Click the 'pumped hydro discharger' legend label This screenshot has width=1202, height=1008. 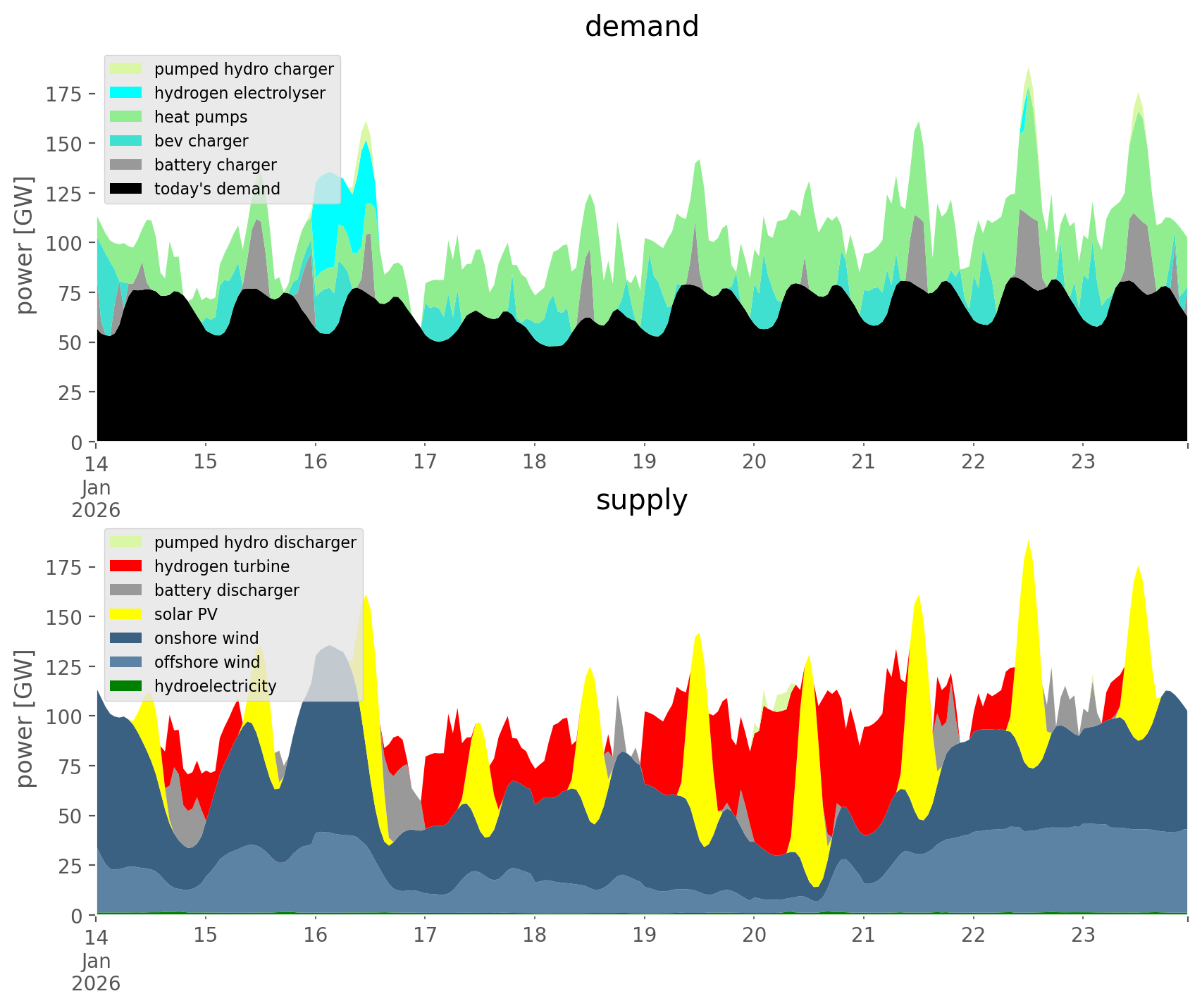tap(255, 542)
